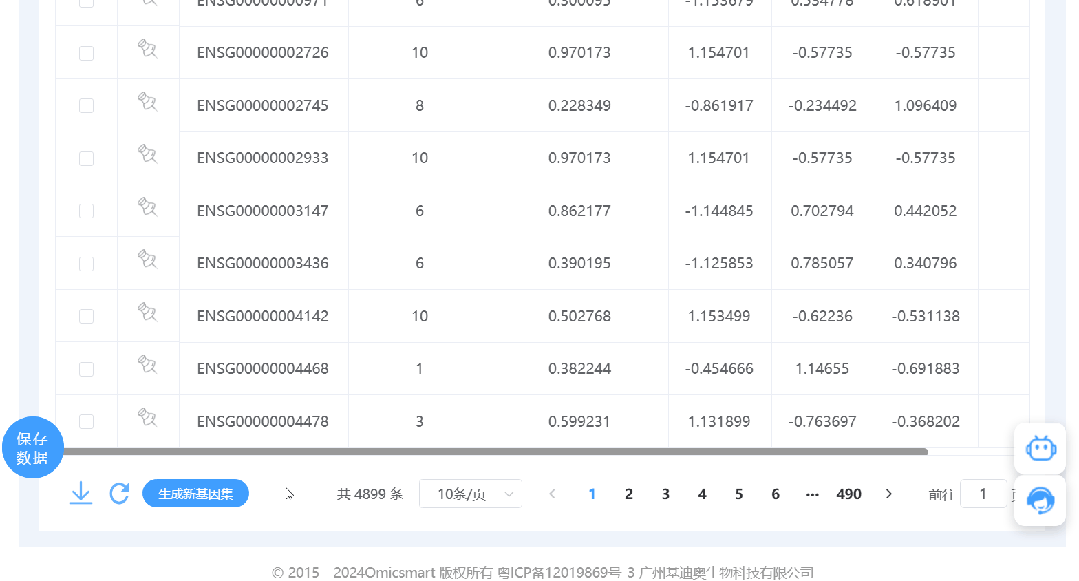This screenshot has width=1079, height=581.
Task: Tick the checkbox for ENSG00000004142
Action: (x=86, y=316)
